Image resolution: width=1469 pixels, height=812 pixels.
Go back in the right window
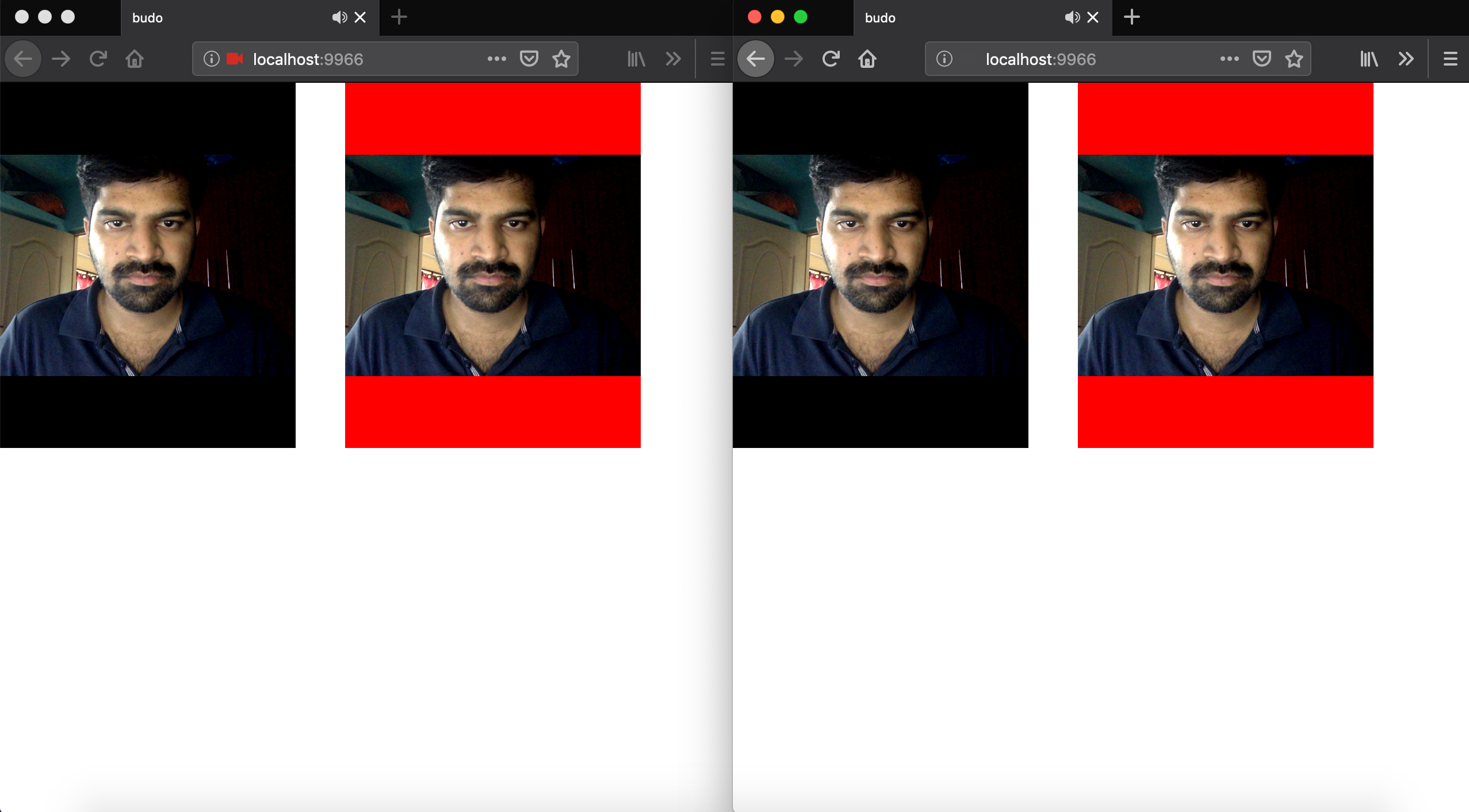point(755,59)
